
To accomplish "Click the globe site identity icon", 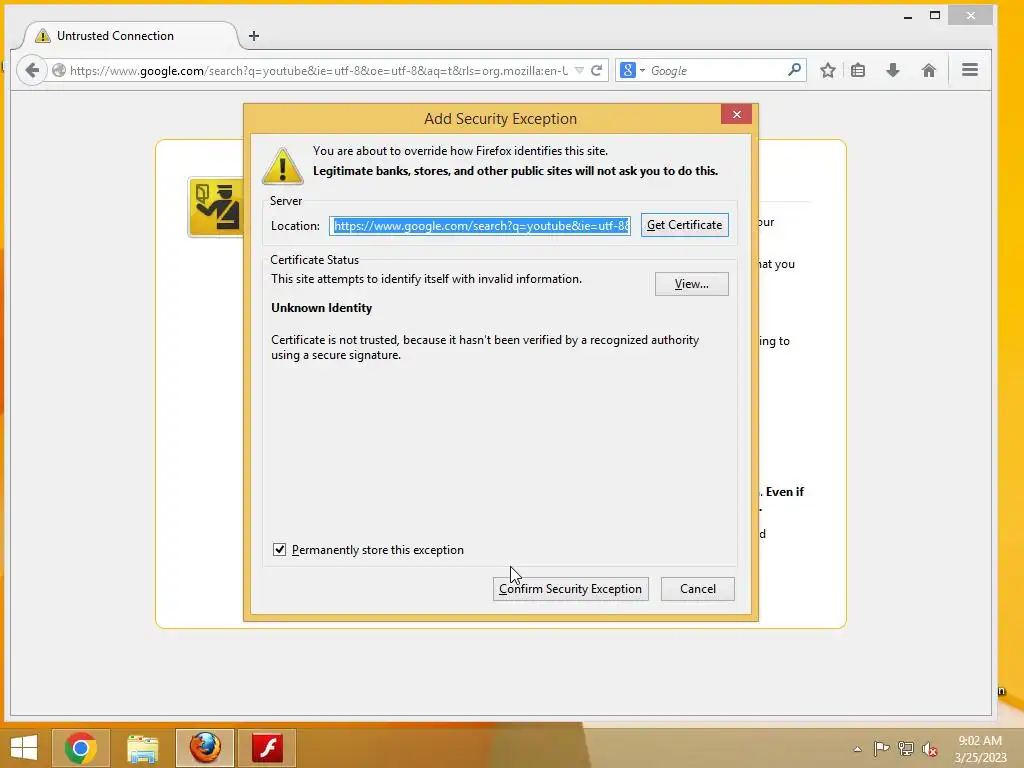I will pos(59,71).
